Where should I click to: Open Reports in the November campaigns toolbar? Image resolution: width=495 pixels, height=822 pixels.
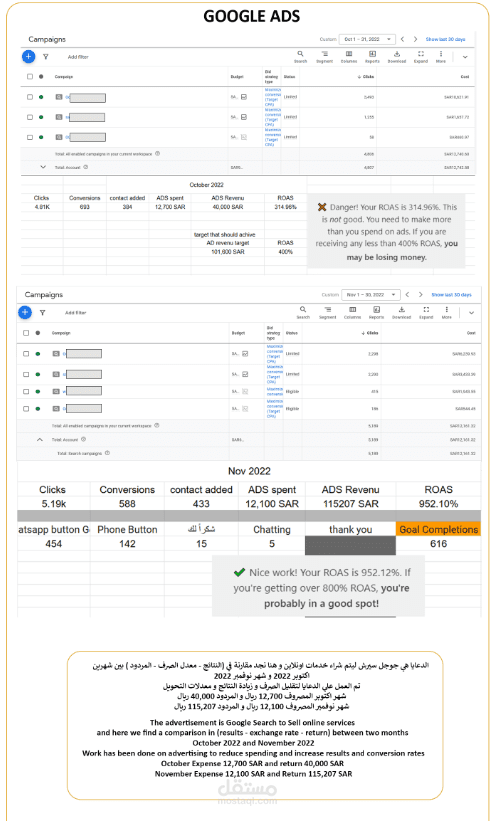(376, 312)
